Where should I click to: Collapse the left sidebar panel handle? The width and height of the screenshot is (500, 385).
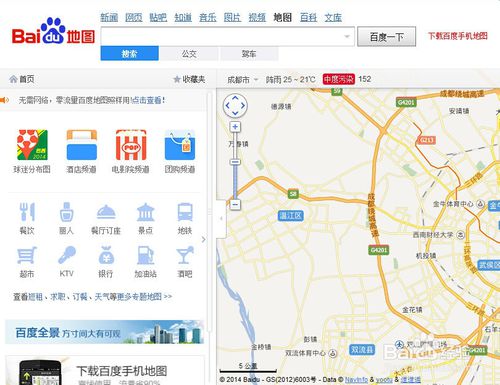[x=221, y=219]
